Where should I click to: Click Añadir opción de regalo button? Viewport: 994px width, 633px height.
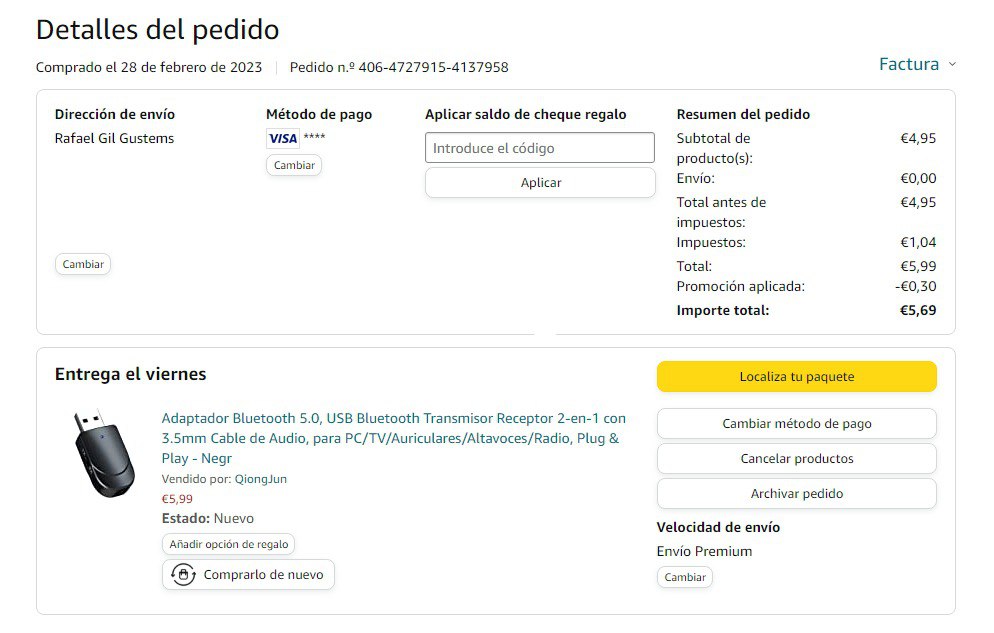point(228,545)
